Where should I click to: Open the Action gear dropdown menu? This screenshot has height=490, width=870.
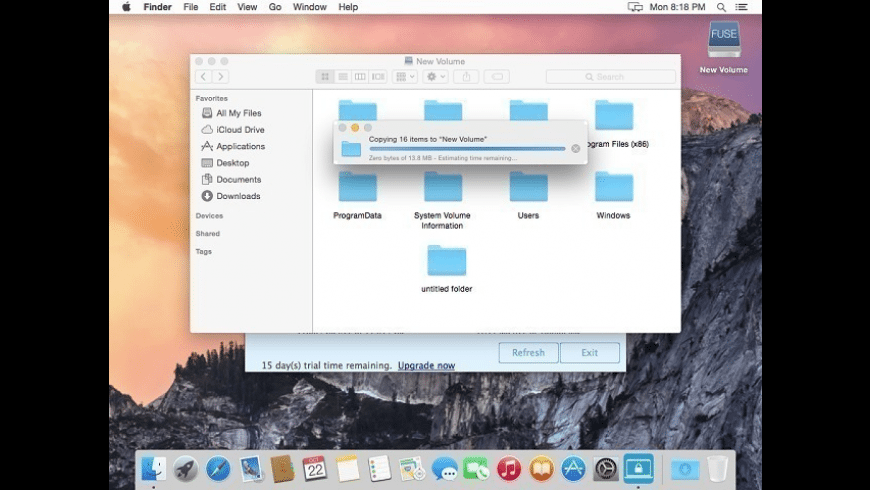(435, 76)
